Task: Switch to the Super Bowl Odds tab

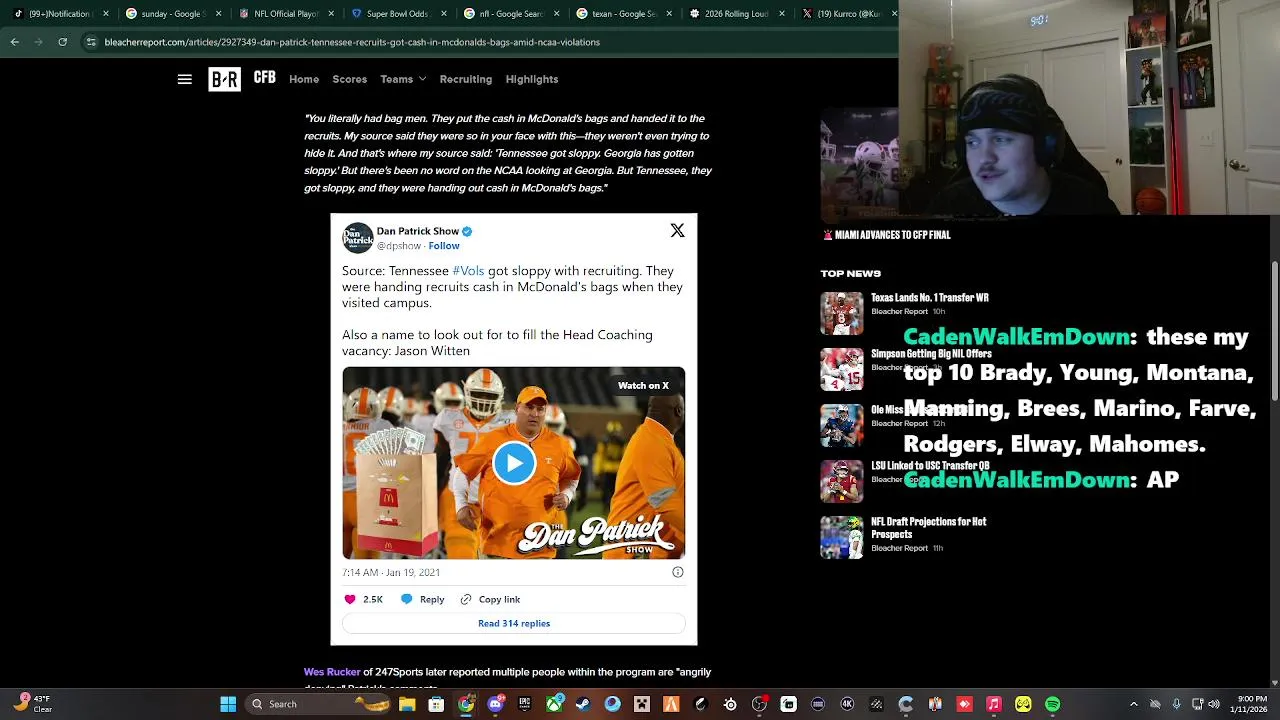Action: 398,14
